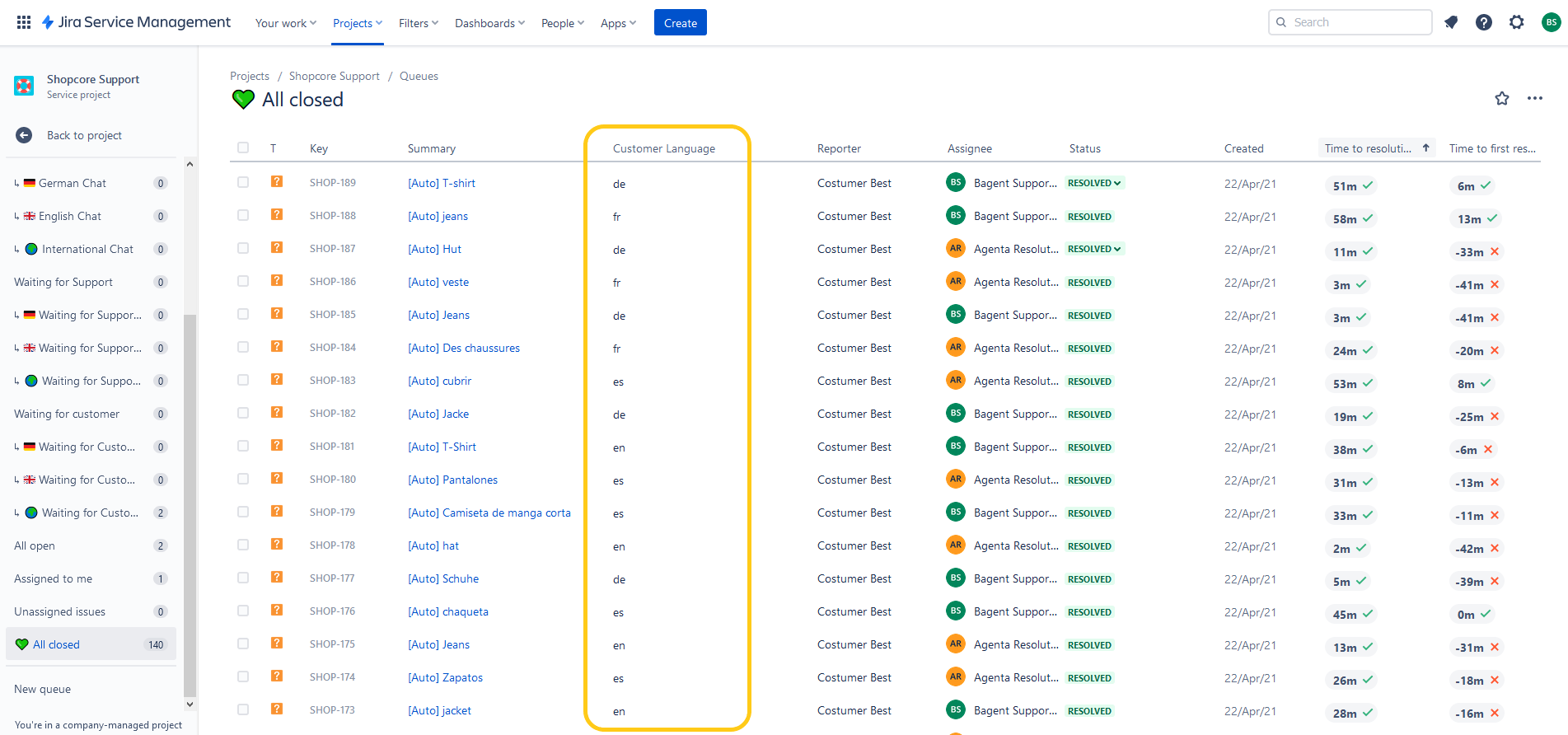Open the RESOLVED status dropdown on SHOP-189
The image size is (1568, 735).
[1094, 183]
